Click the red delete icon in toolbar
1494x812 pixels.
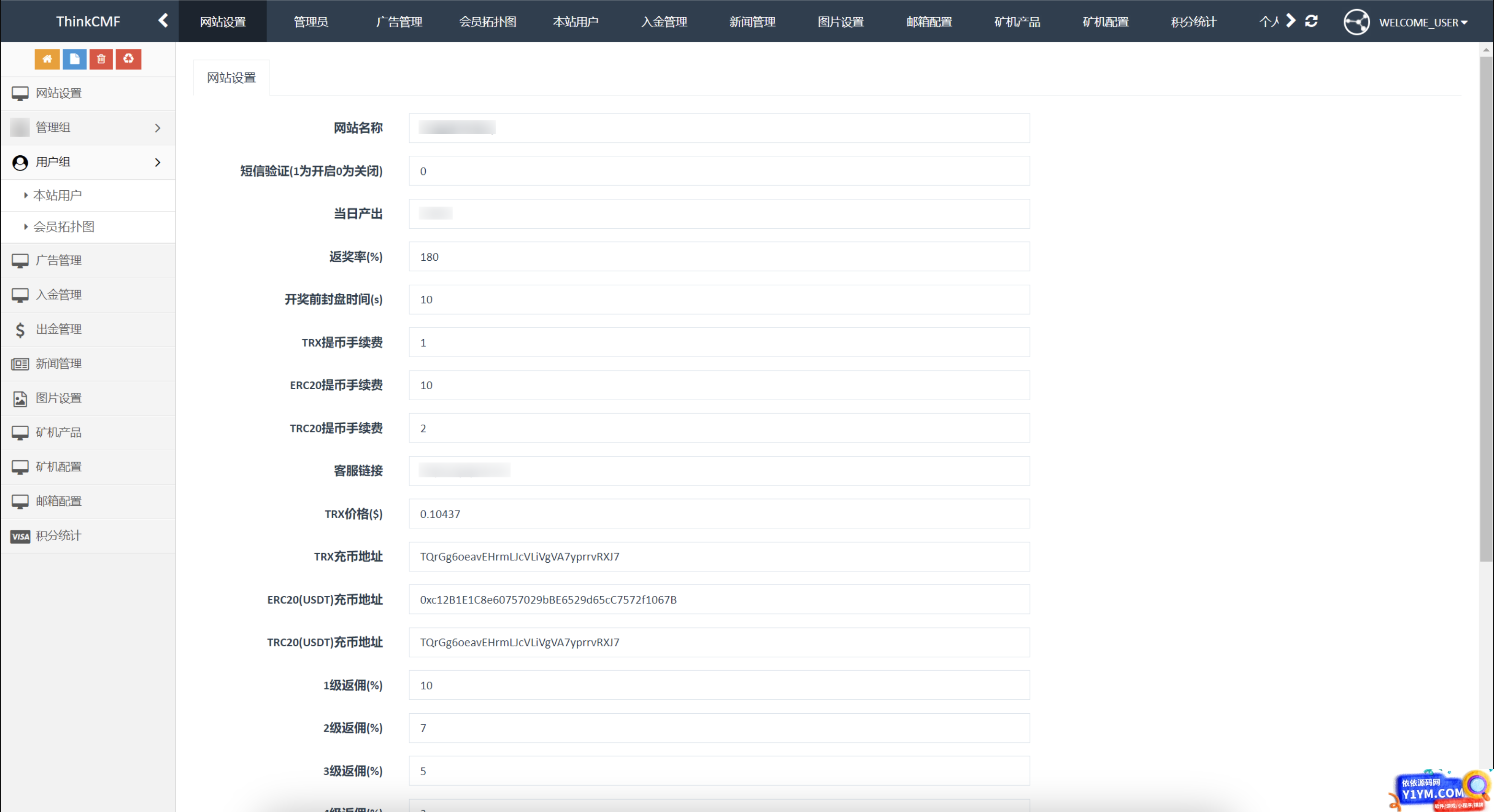tap(100, 59)
